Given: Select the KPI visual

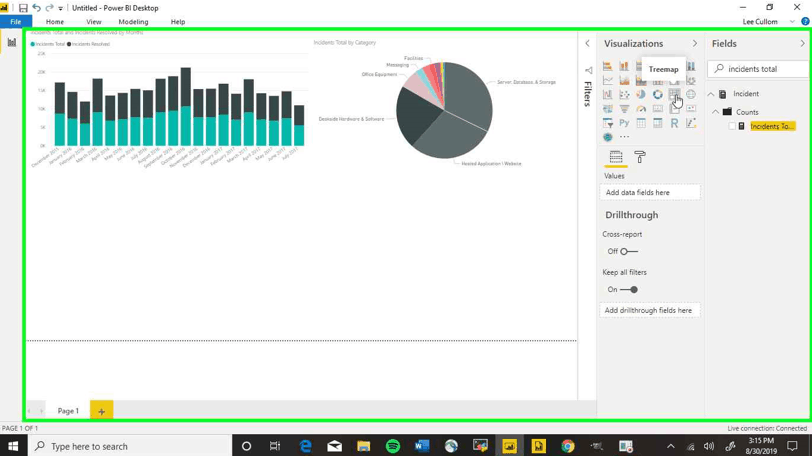Looking at the screenshot, I should (x=691, y=109).
